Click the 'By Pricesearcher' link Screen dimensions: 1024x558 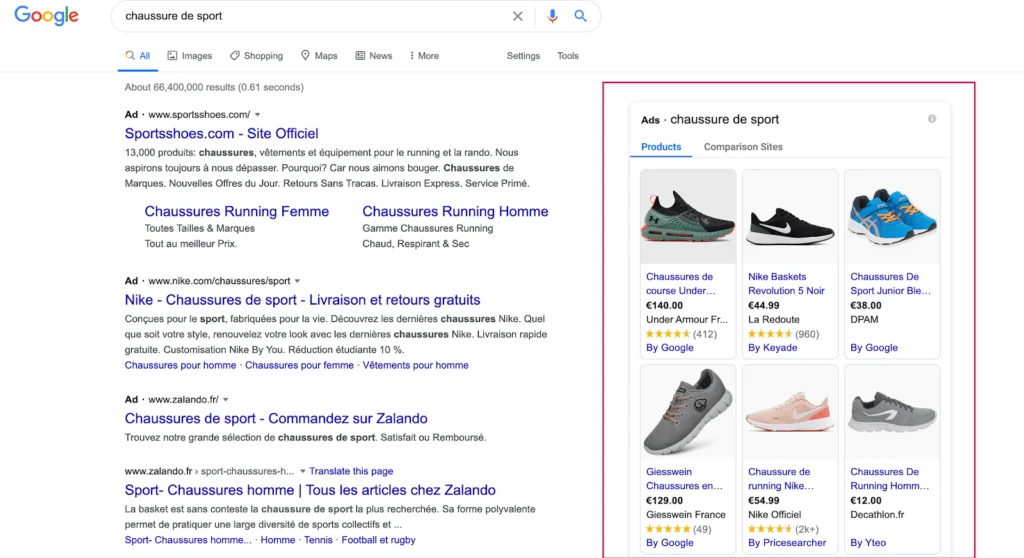(787, 543)
